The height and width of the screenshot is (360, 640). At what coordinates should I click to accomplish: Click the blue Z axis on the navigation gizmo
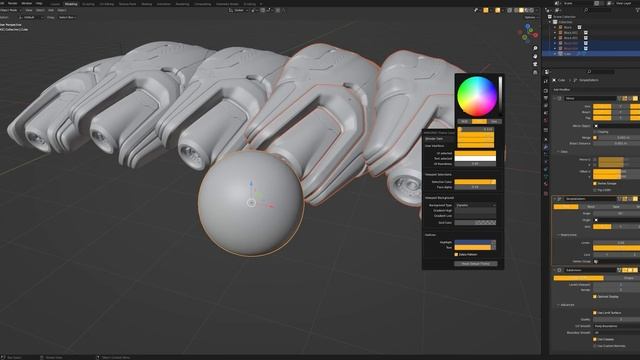click(x=528, y=26)
